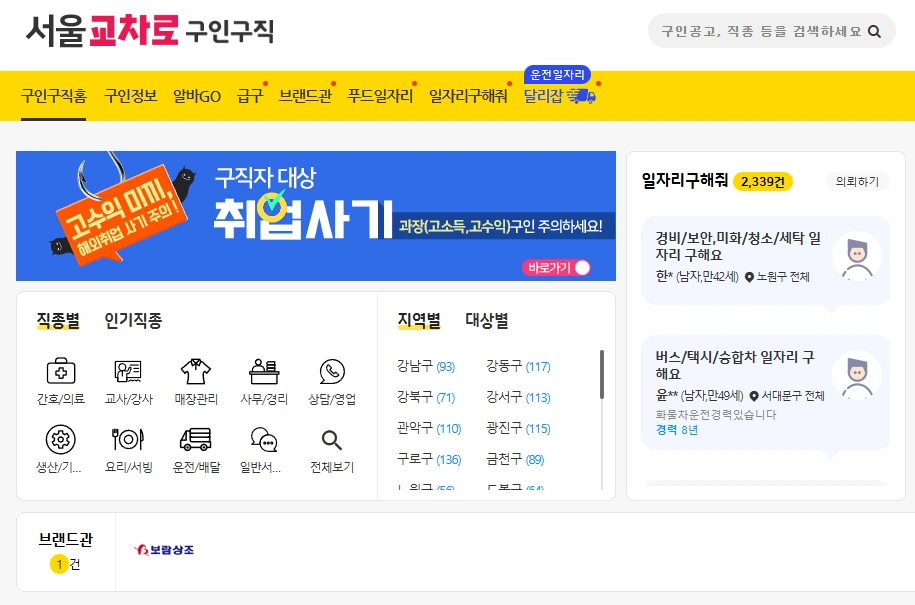The height and width of the screenshot is (605, 915).
Task: Open the 운전/배달 truck icon
Action: [196, 439]
